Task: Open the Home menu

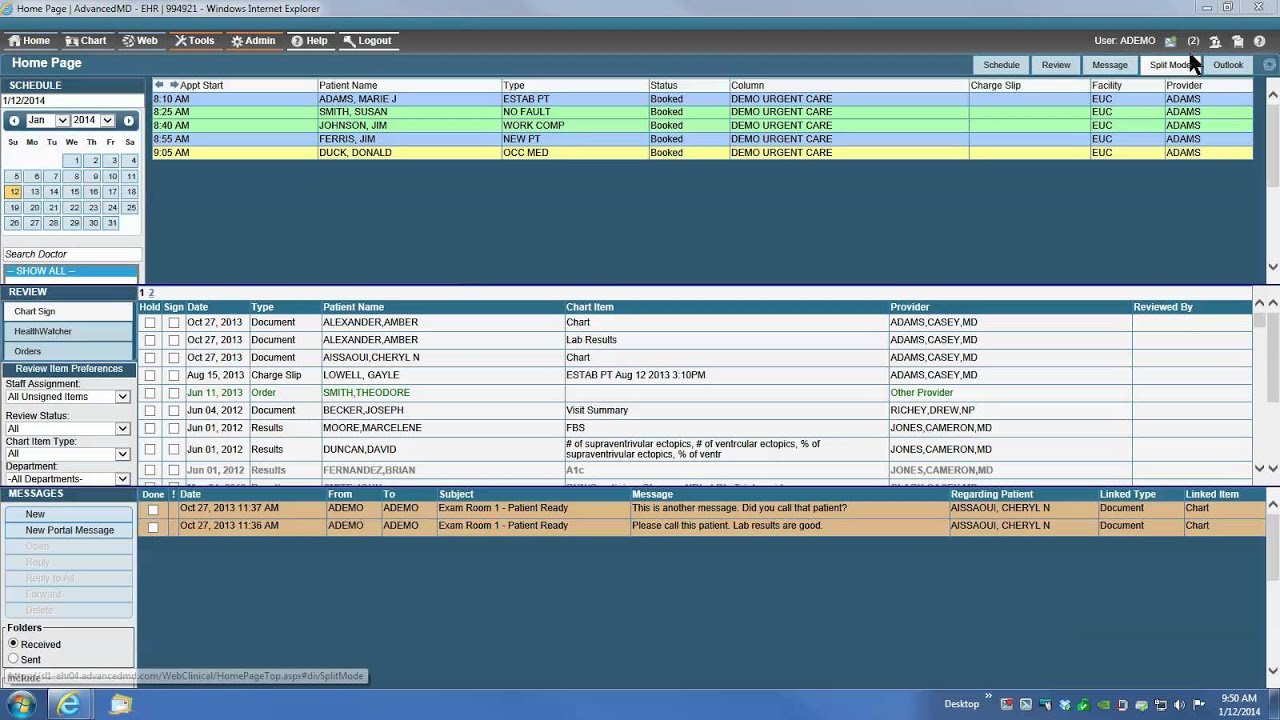Action: (x=29, y=41)
